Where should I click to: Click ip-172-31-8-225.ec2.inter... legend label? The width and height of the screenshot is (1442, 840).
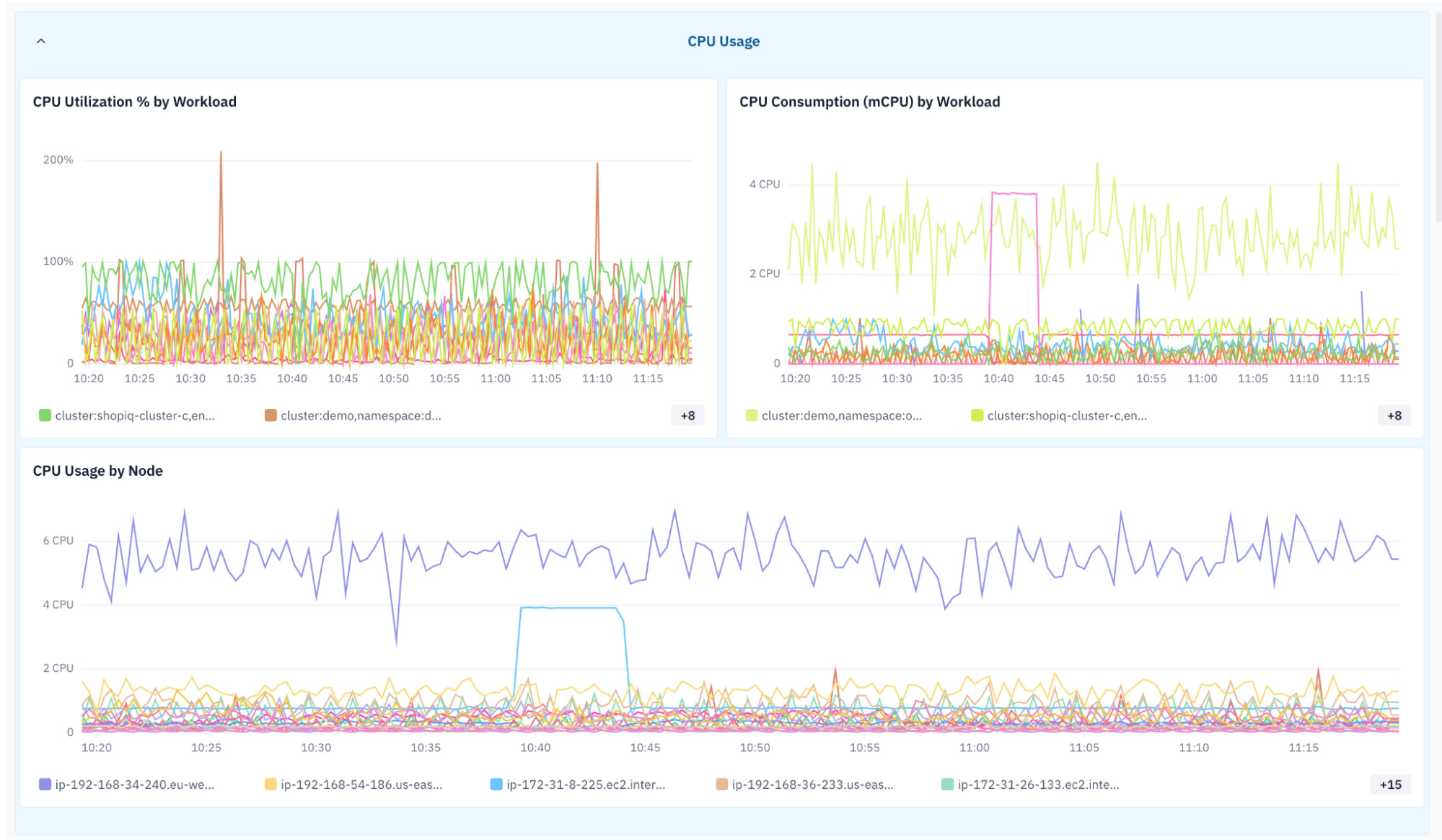586,784
